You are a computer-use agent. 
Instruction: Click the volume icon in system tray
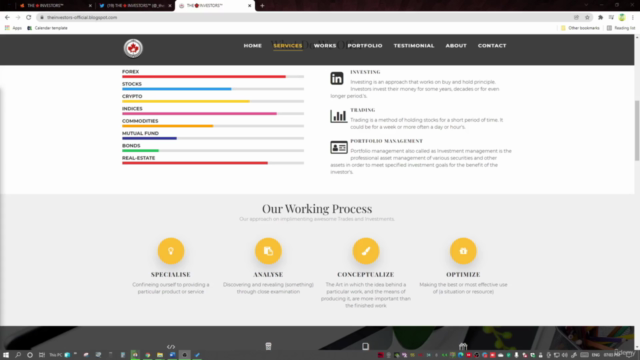click(x=565, y=355)
